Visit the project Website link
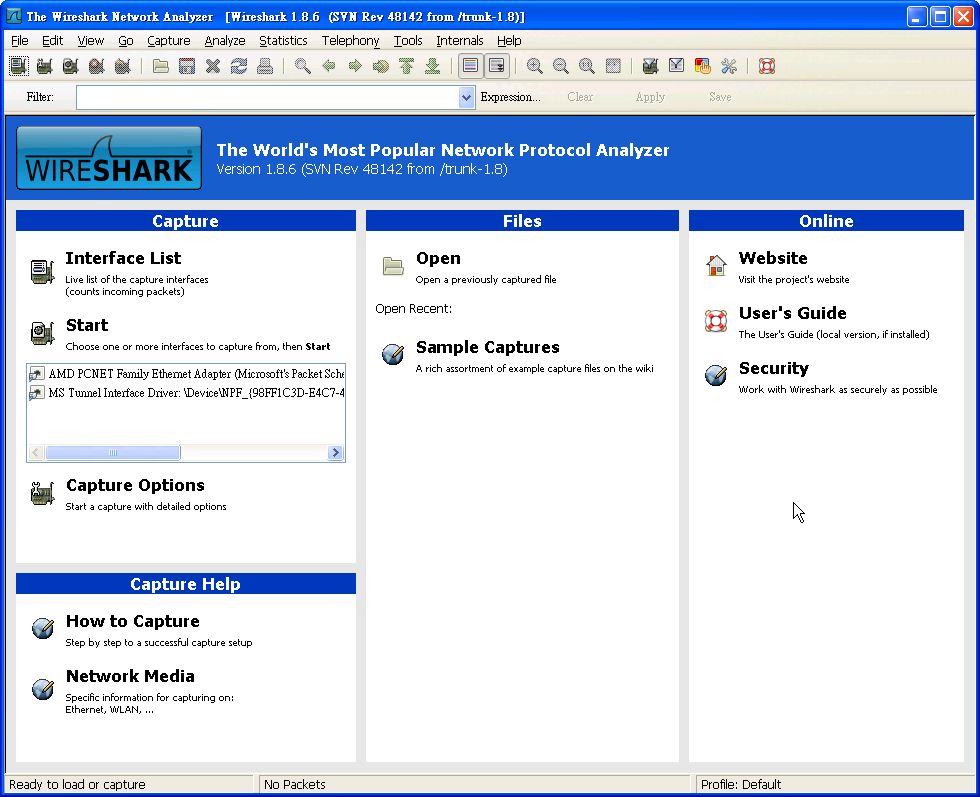The height and width of the screenshot is (797, 980). [x=773, y=258]
